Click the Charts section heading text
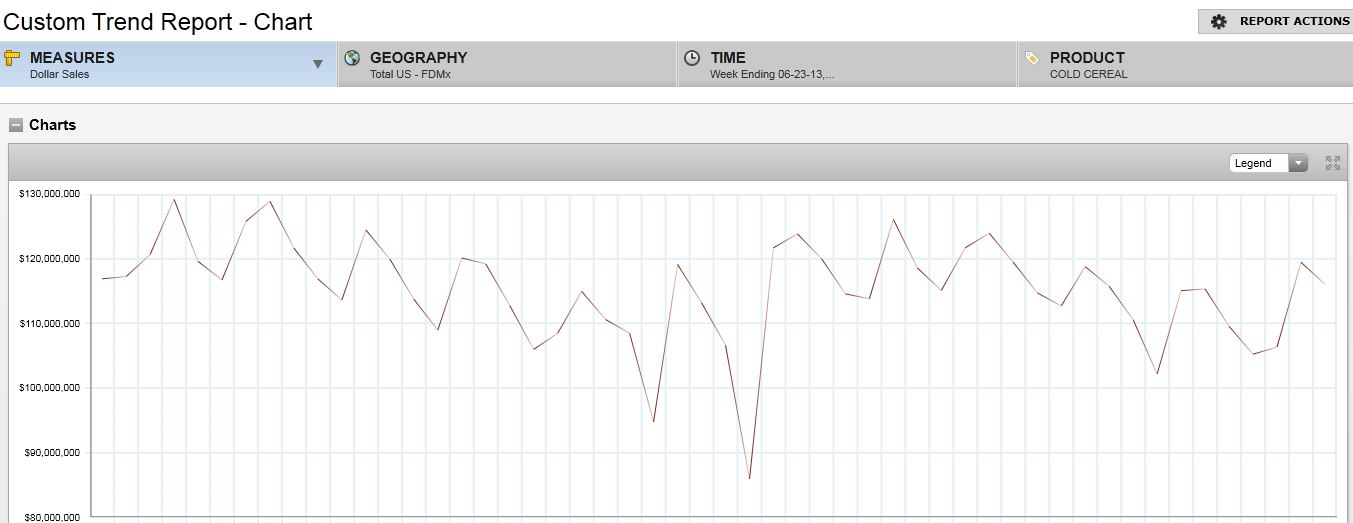Screen dimensions: 1353x523 [x=52, y=125]
